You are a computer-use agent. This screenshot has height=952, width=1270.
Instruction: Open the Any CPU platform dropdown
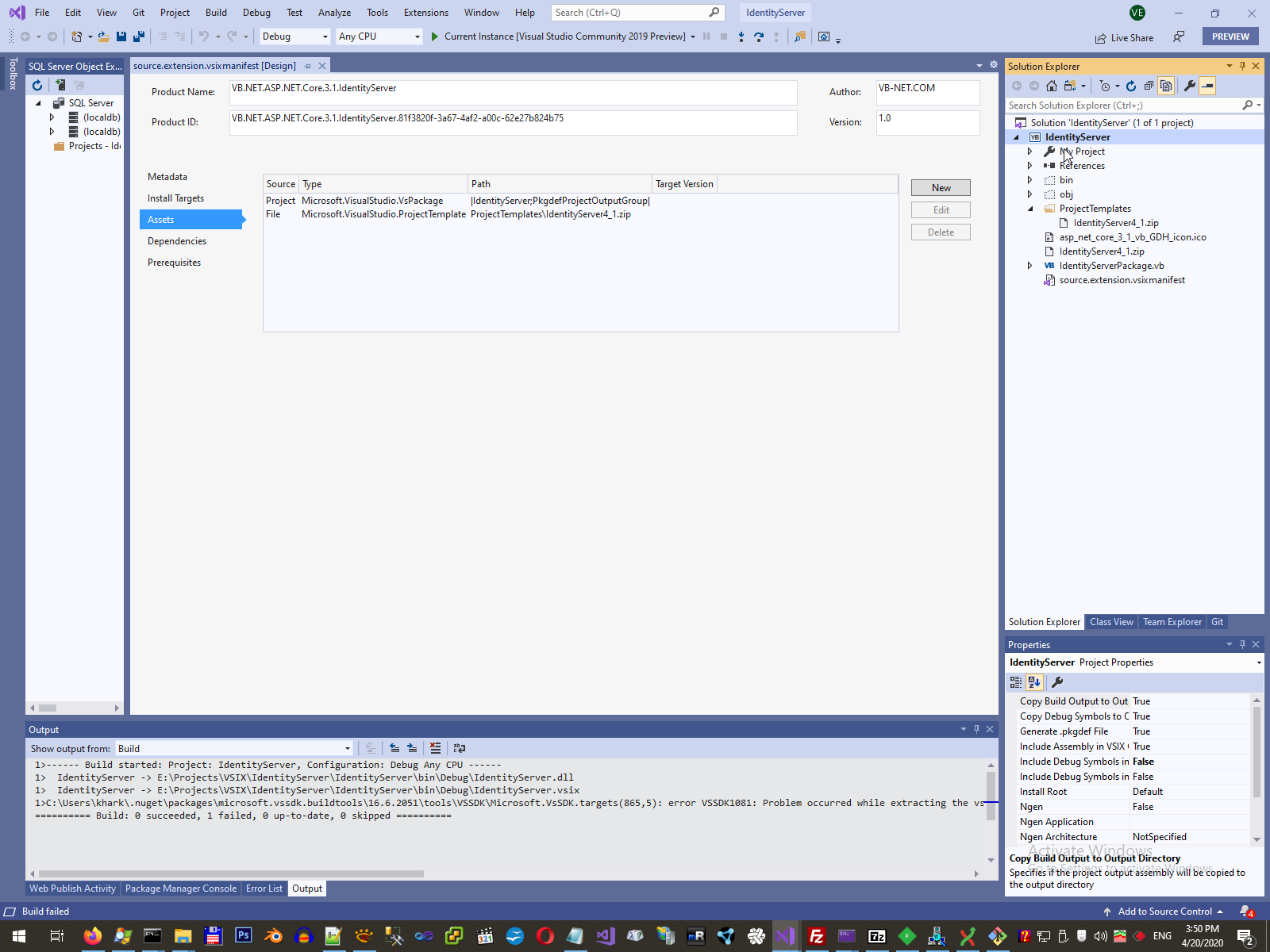379,36
